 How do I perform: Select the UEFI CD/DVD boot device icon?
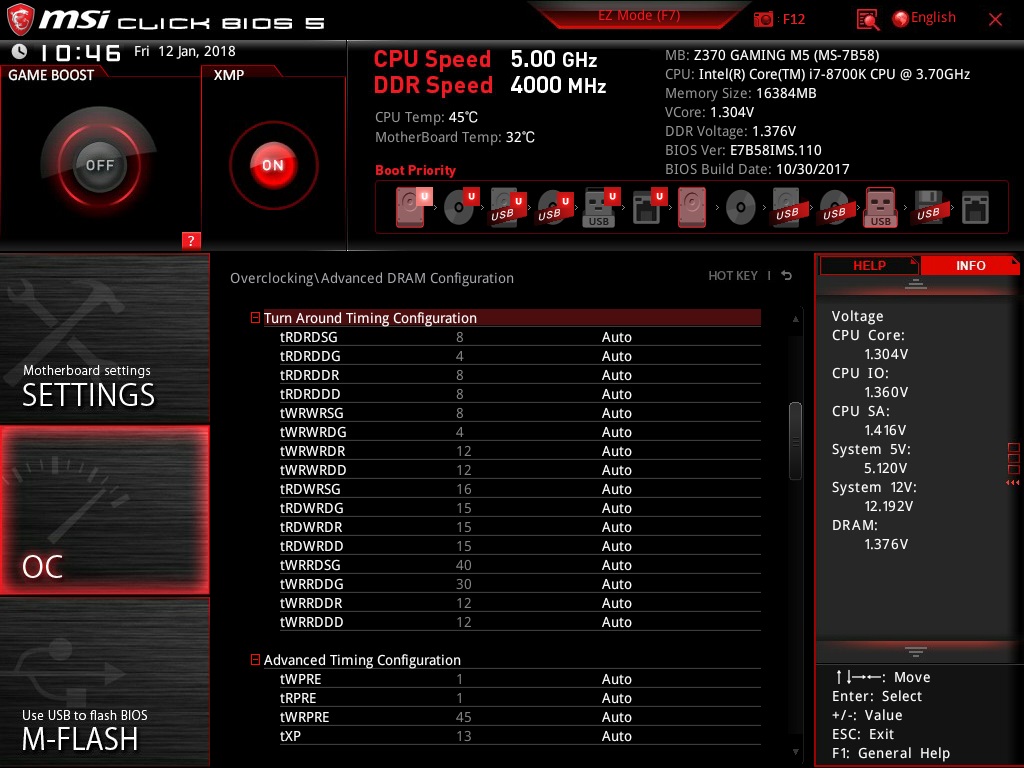pyautogui.click(x=460, y=207)
